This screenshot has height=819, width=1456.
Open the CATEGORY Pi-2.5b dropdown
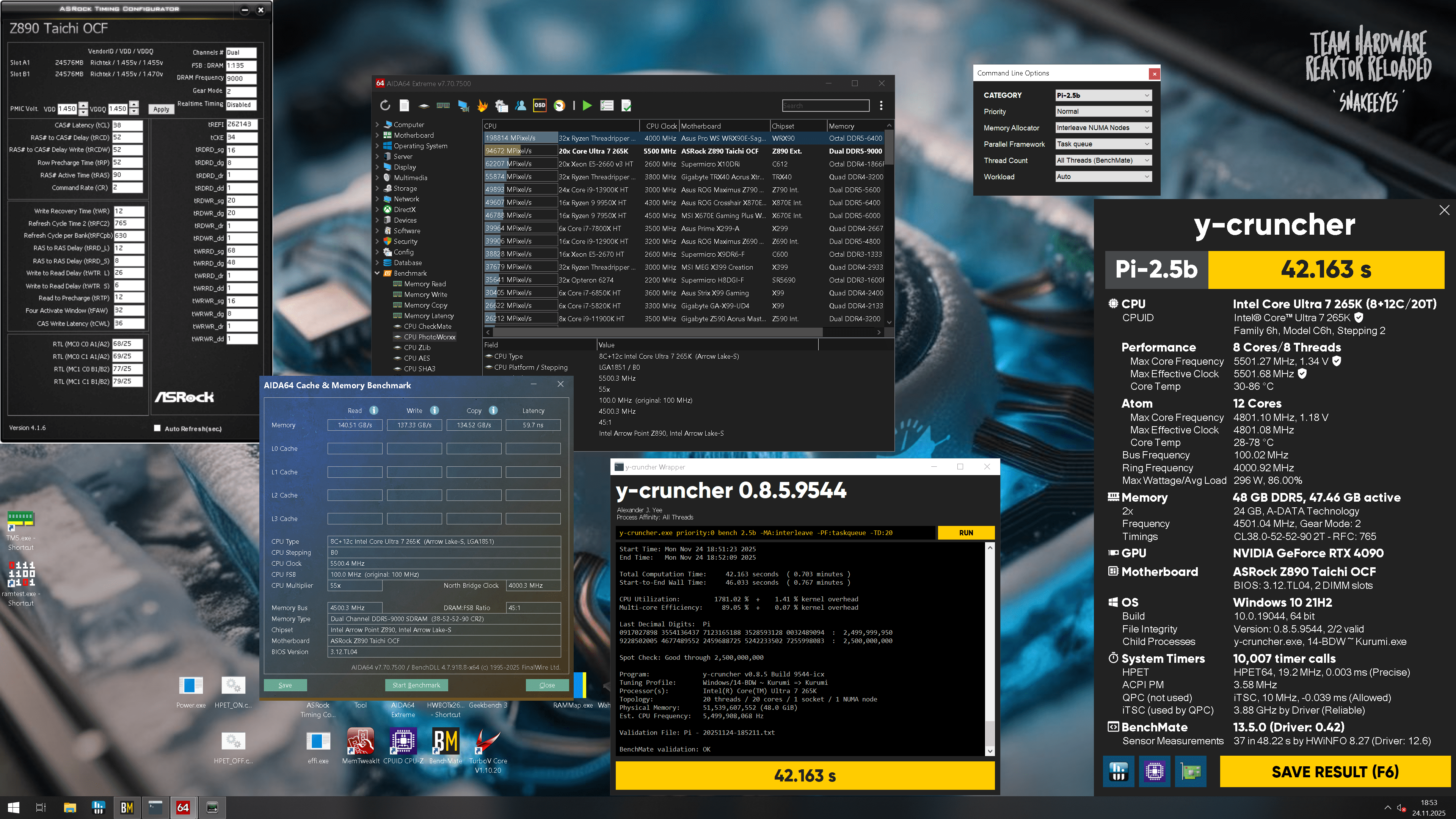(x=1103, y=95)
